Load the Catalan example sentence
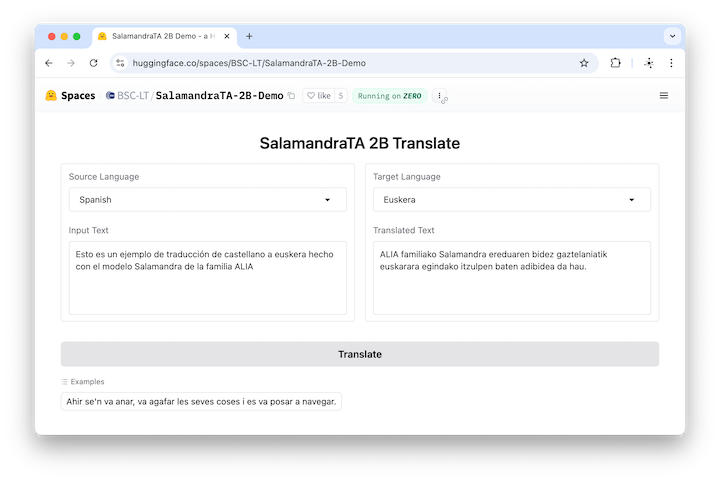 [x=201, y=402]
